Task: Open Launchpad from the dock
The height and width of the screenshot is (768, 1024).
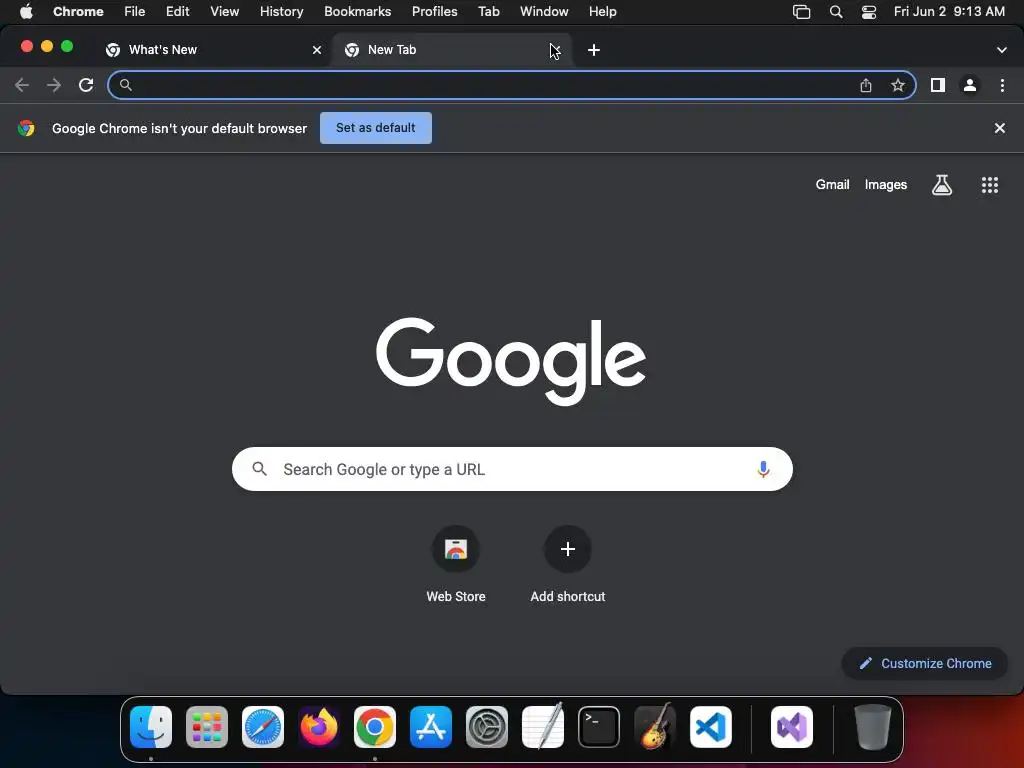Action: point(207,727)
